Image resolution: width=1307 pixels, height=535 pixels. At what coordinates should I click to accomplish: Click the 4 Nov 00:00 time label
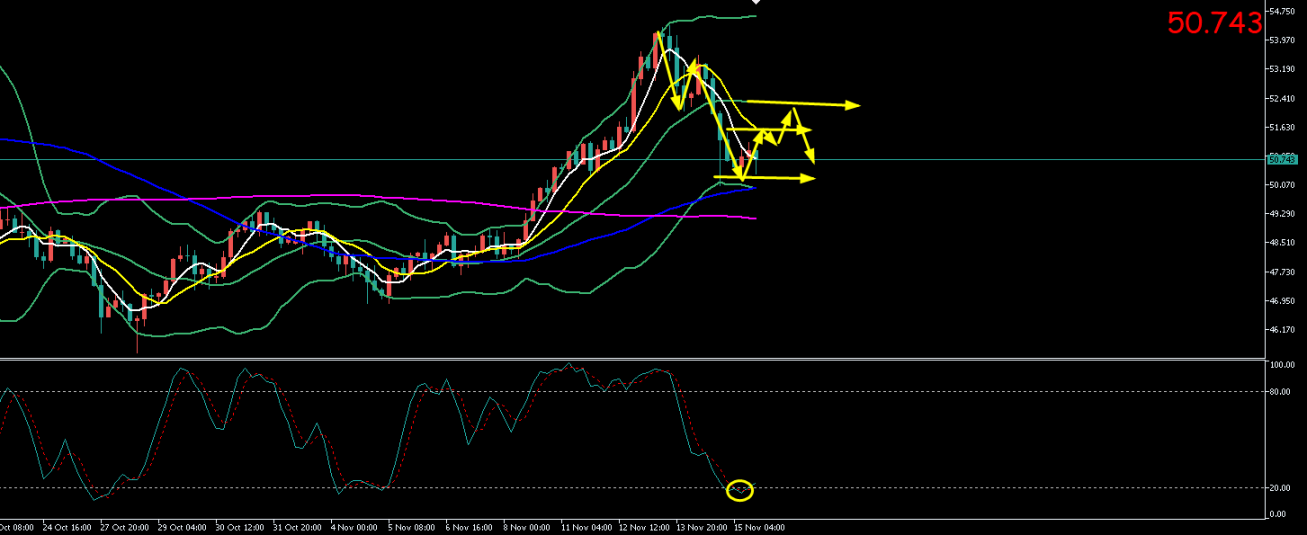(x=355, y=526)
